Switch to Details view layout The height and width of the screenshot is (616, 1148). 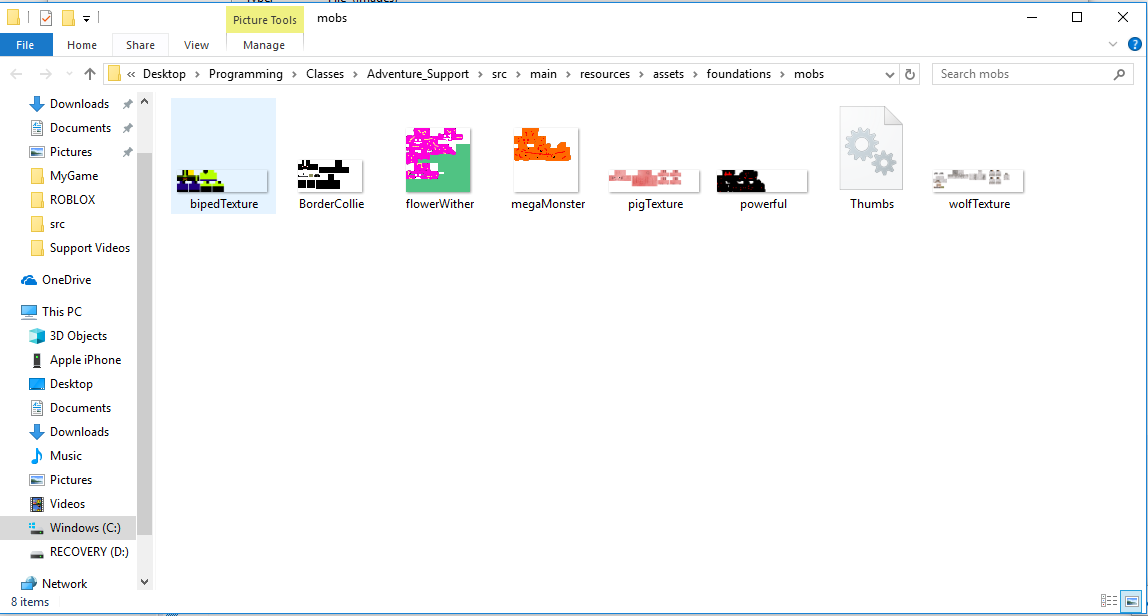coord(1109,601)
